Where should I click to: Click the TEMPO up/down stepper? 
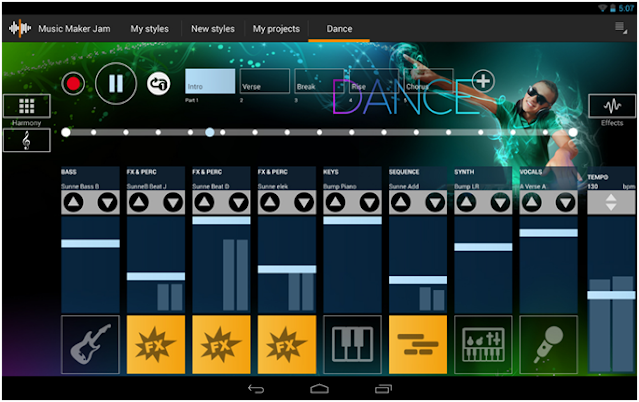click(611, 202)
